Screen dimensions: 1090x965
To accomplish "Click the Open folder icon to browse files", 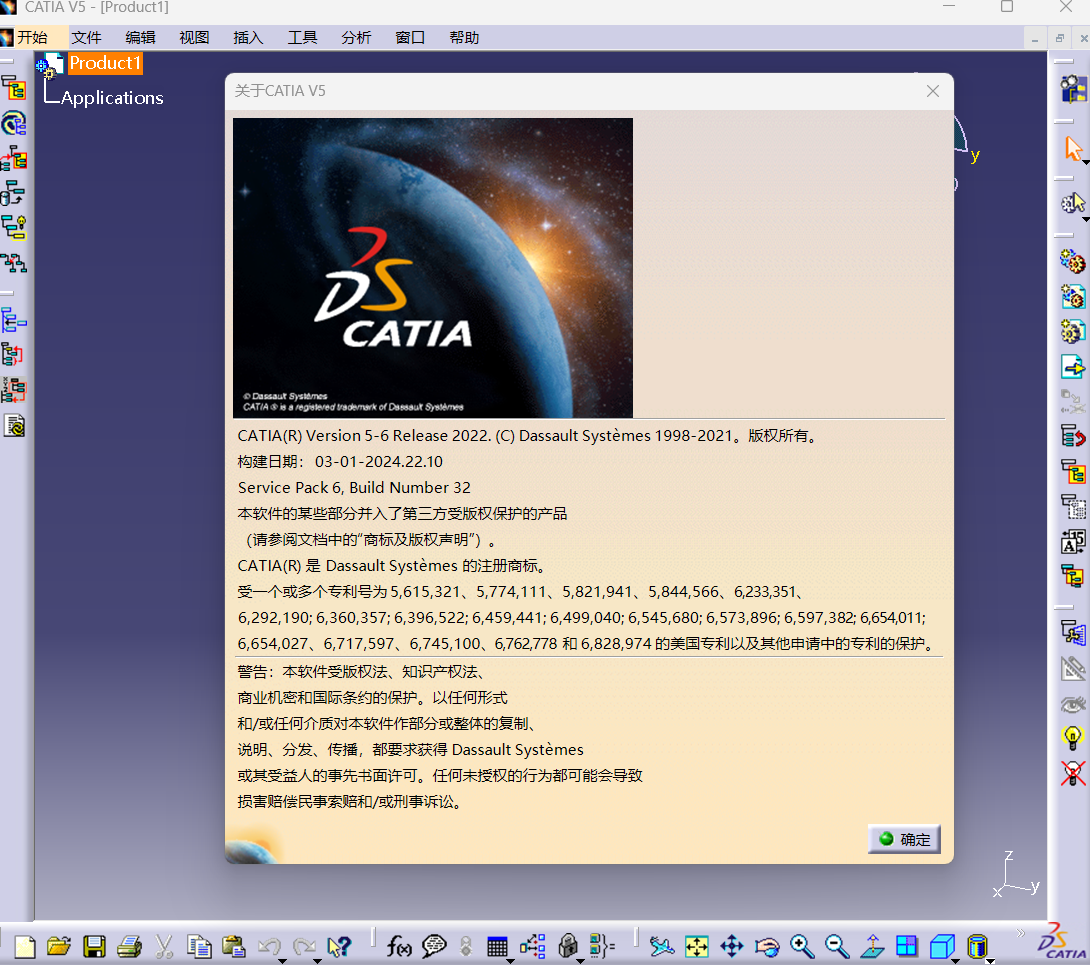I will tap(59, 946).
